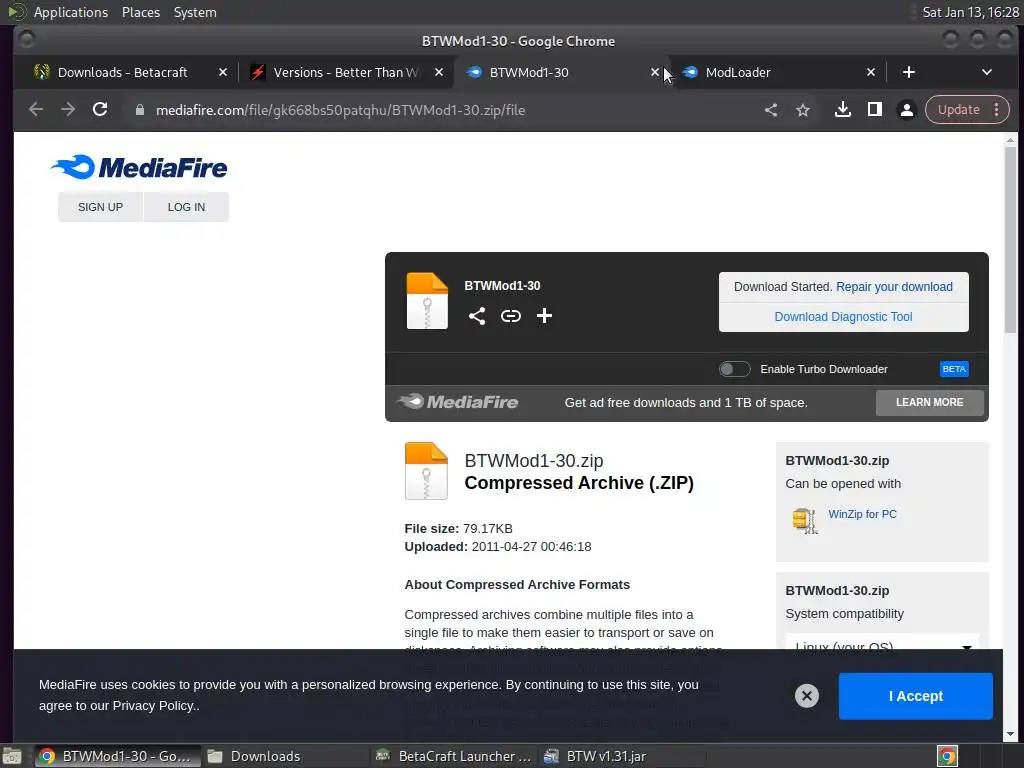This screenshot has height=768, width=1024.
Task: Click the BTWMod1-30.zip archive icon
Action: [426, 471]
